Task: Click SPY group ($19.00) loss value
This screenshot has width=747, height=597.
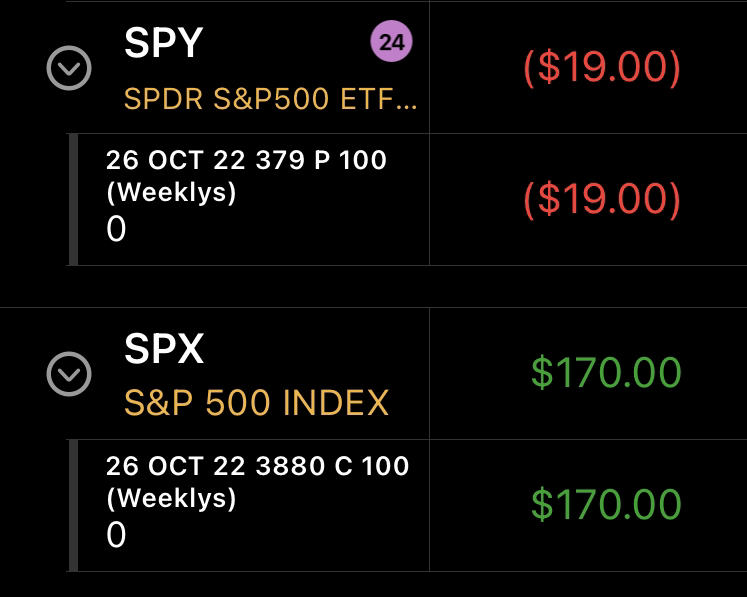Action: click(602, 68)
